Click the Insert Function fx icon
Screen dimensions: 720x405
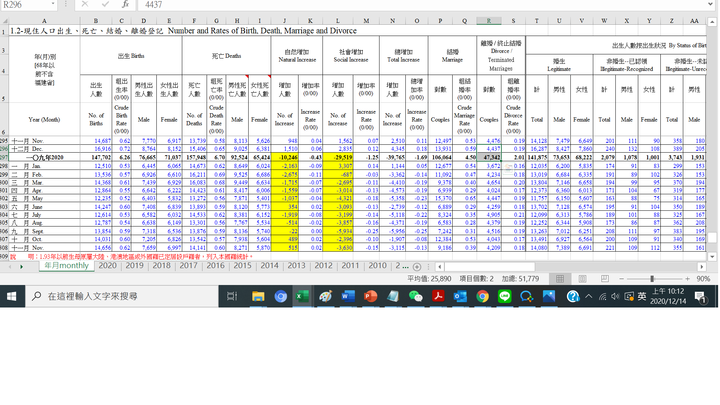point(125,5)
